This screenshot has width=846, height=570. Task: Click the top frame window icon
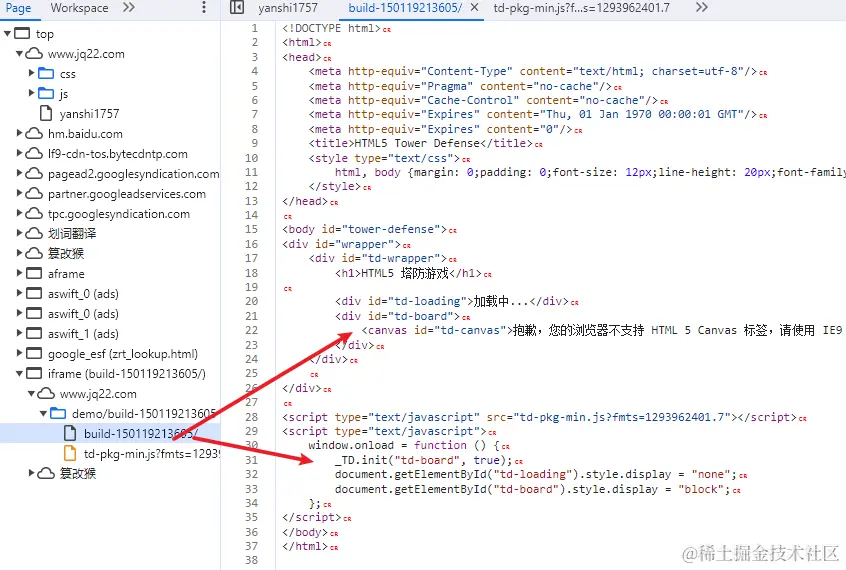click(22, 33)
